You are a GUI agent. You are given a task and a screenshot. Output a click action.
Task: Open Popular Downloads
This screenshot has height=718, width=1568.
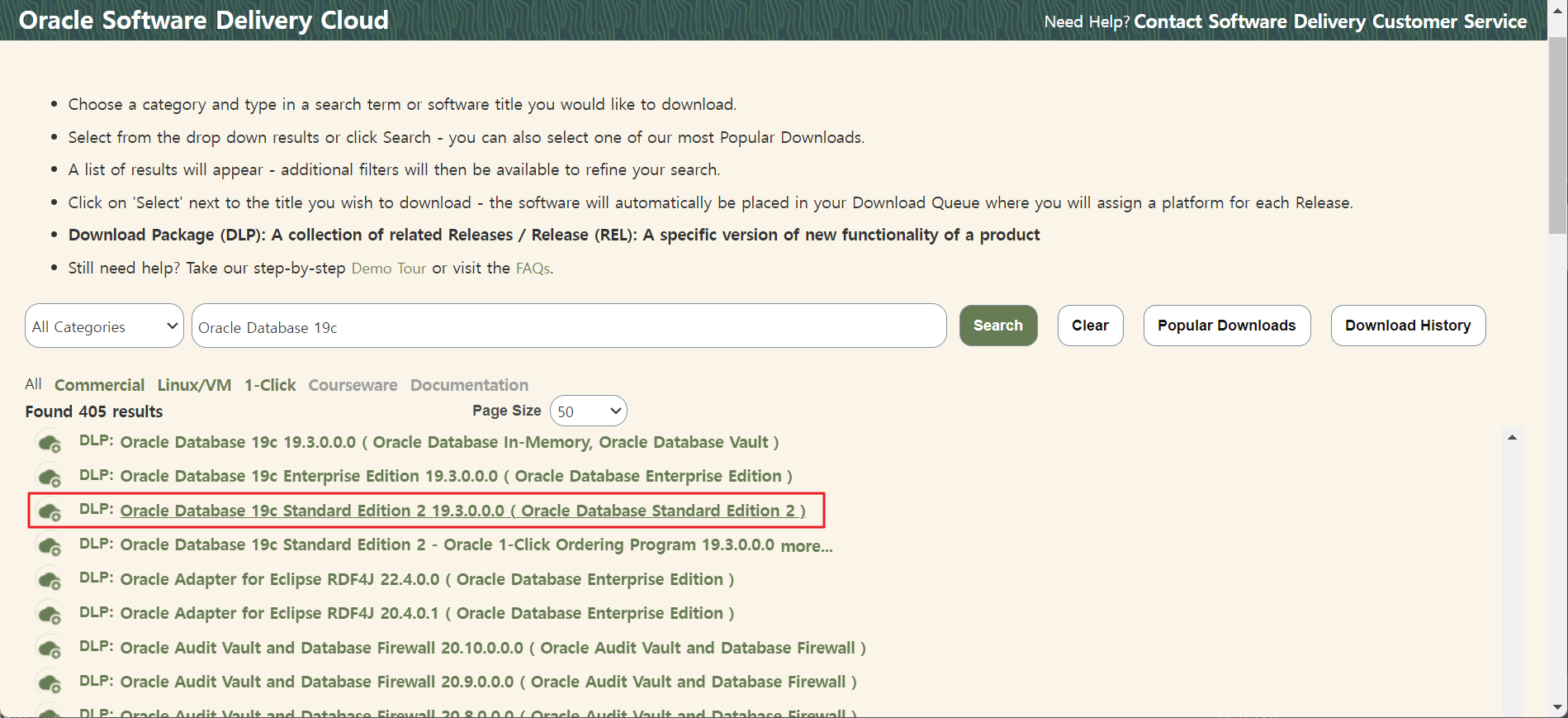coord(1226,326)
